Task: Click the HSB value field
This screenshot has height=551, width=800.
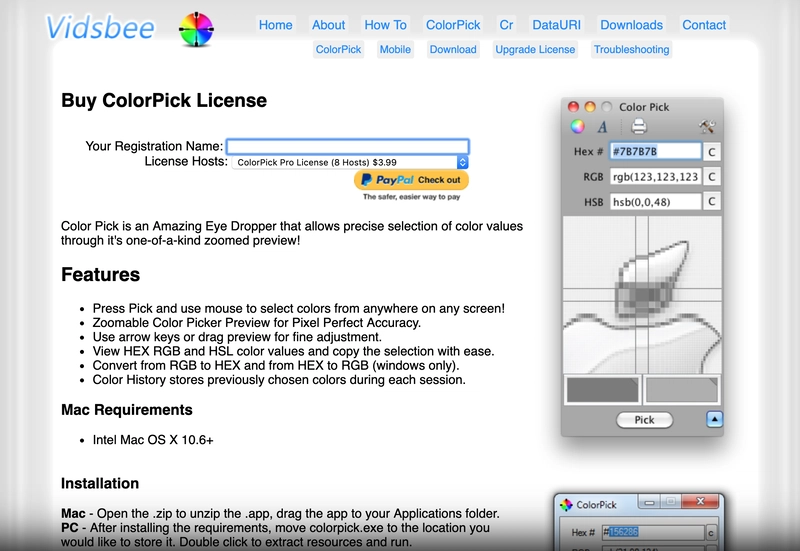Action: tap(655, 202)
